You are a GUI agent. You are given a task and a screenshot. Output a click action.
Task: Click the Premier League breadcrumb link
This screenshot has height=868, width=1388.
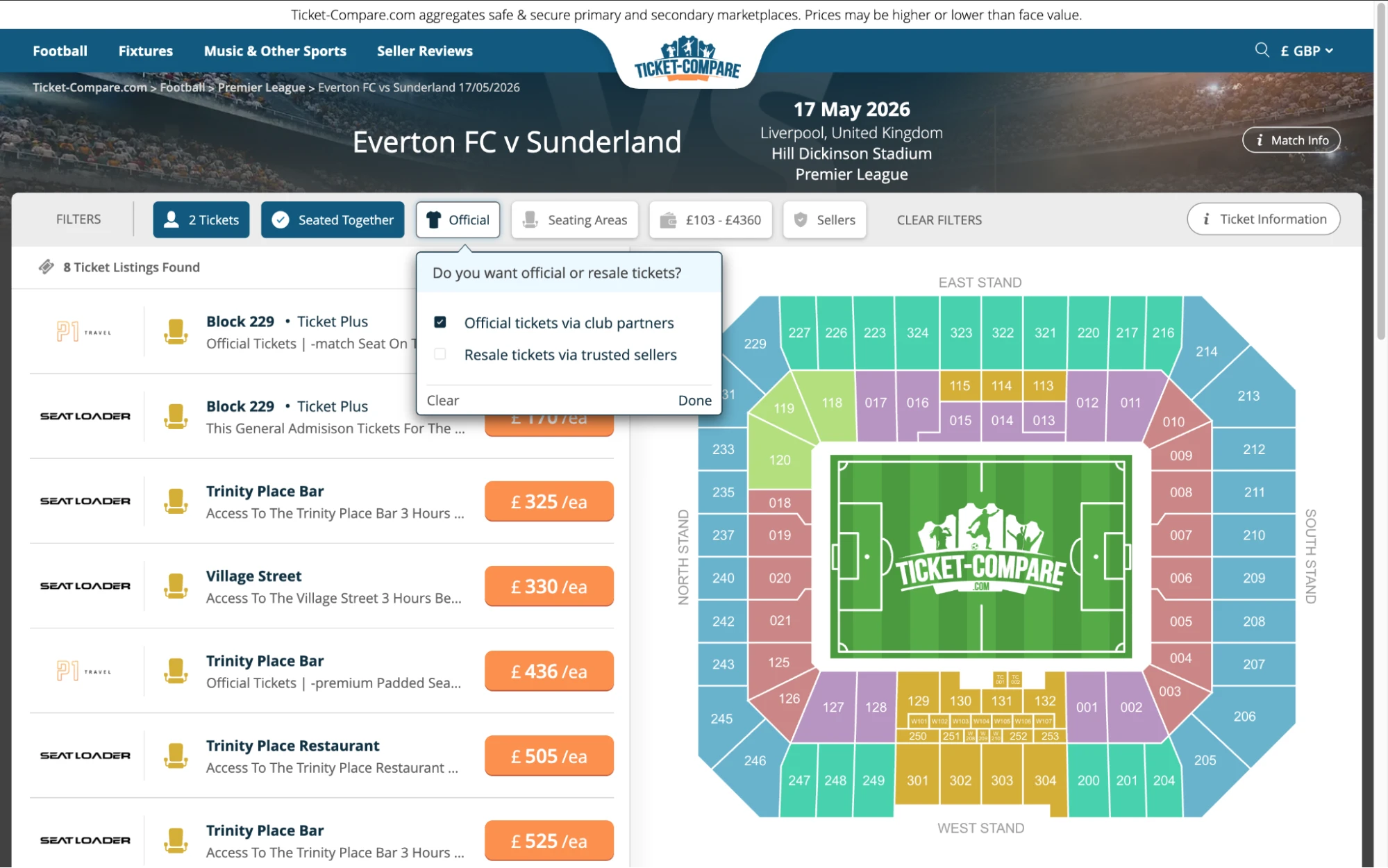tap(261, 87)
